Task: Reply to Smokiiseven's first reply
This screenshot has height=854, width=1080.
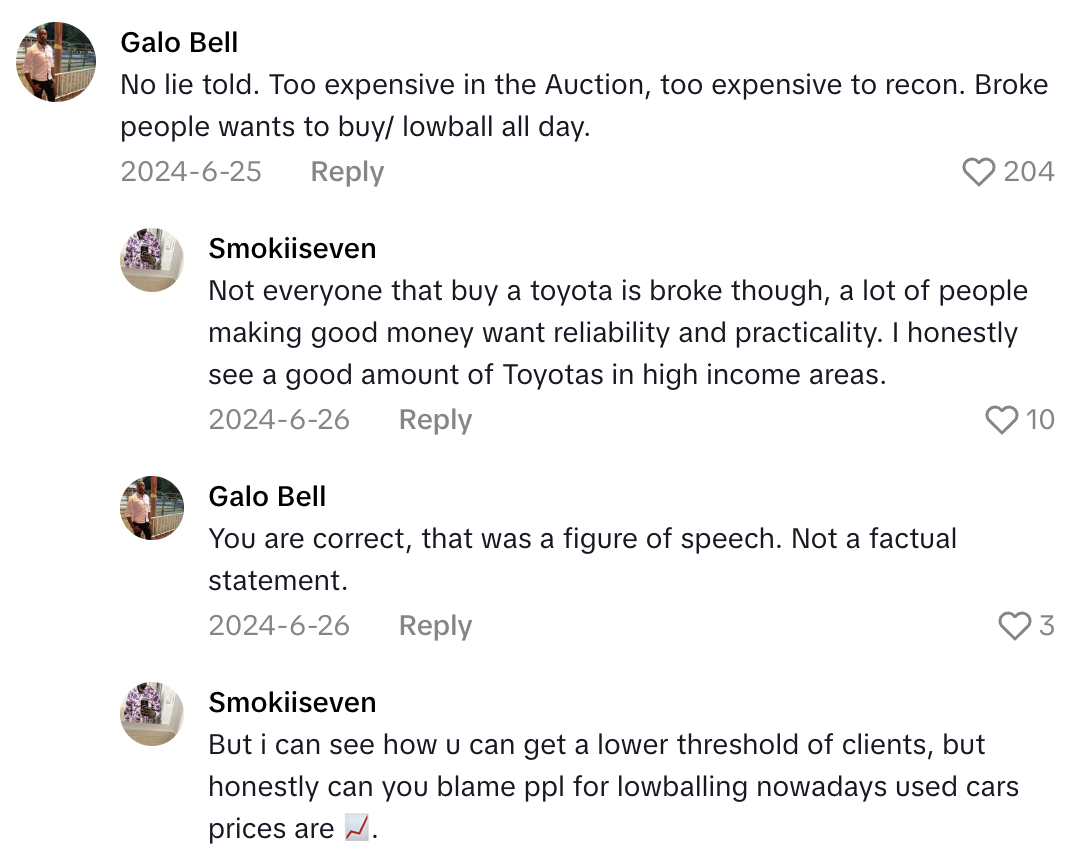Action: [435, 420]
